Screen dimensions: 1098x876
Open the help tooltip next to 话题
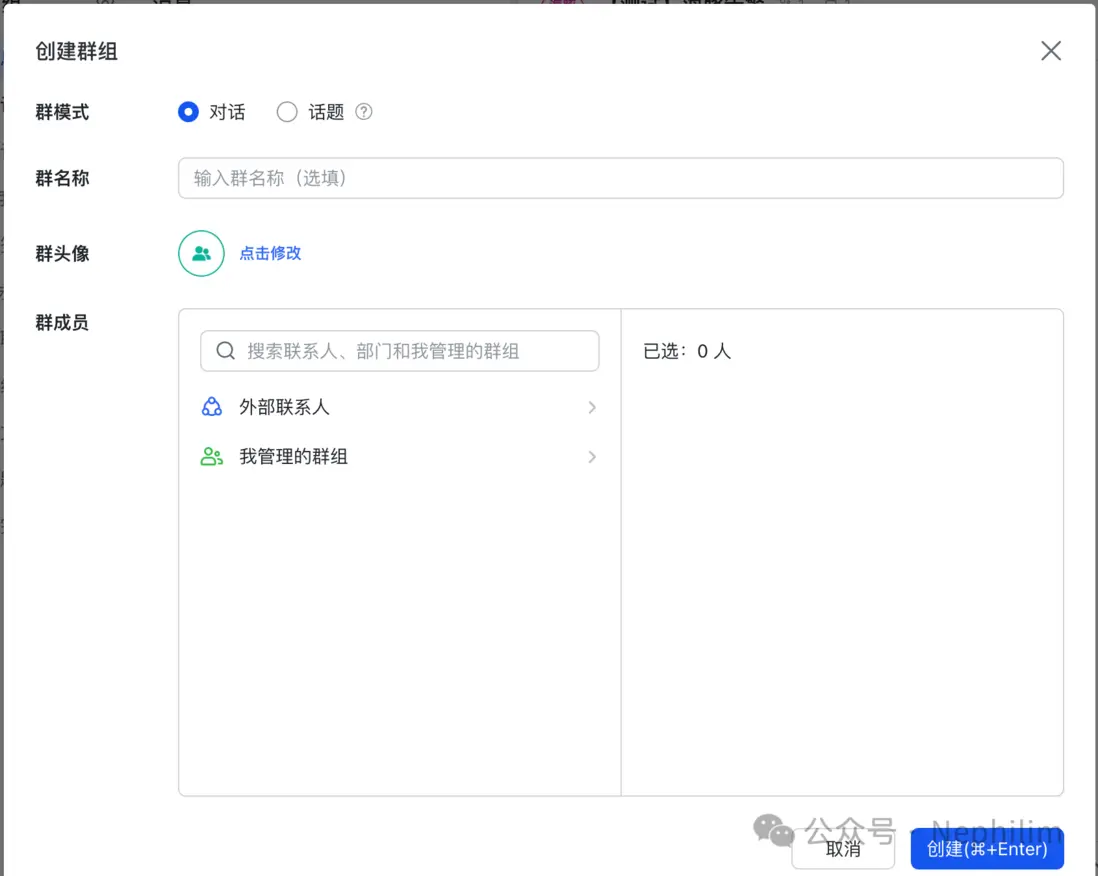click(x=363, y=112)
